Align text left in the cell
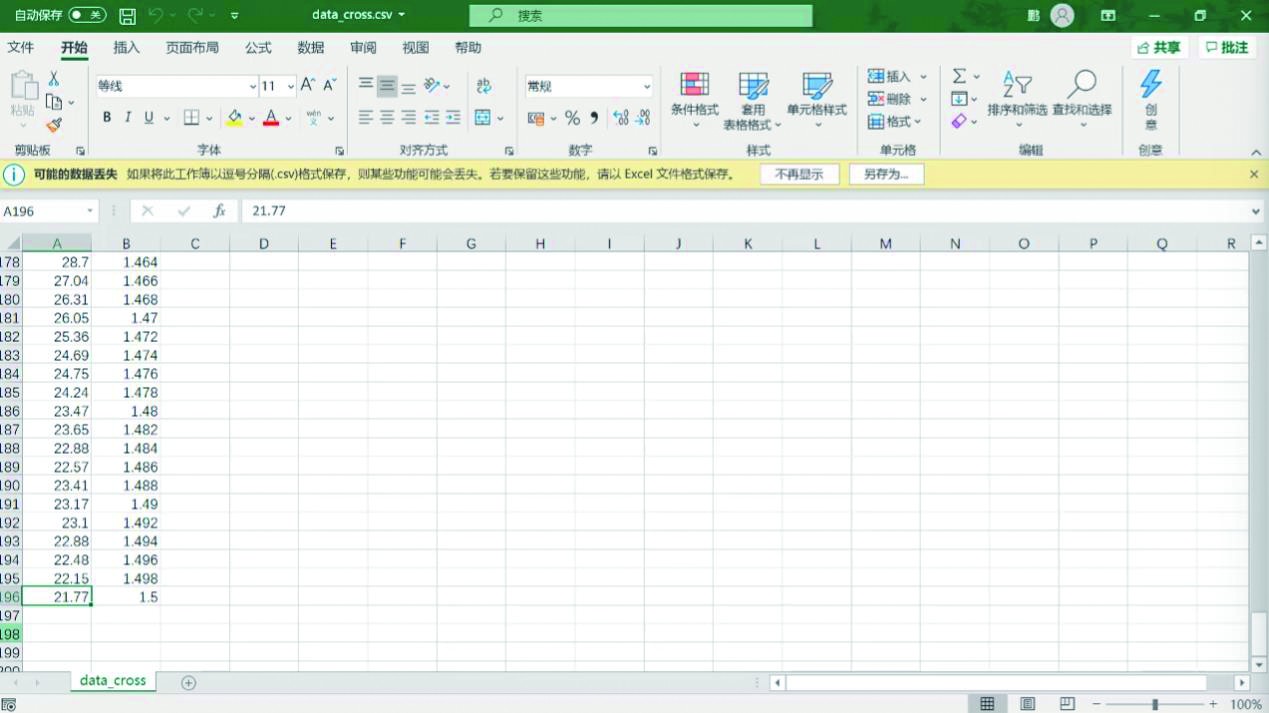1269x713 pixels. [366, 118]
